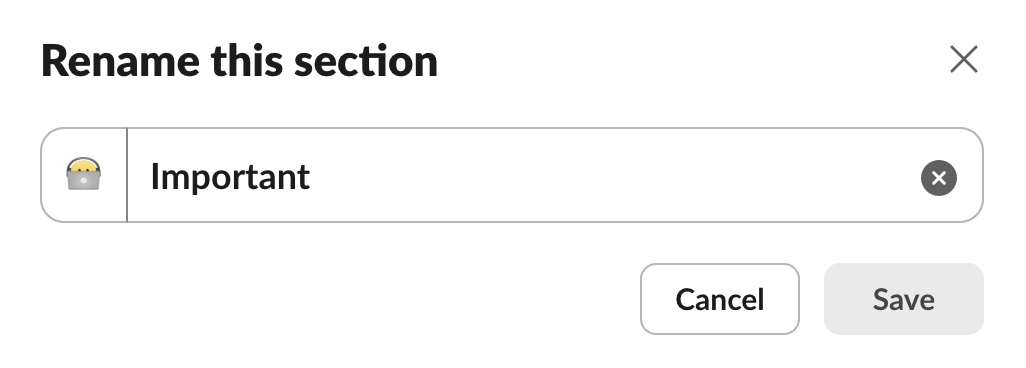Click the toolbox emoji icon
Viewport: 1026px width, 368px height.
(x=84, y=175)
